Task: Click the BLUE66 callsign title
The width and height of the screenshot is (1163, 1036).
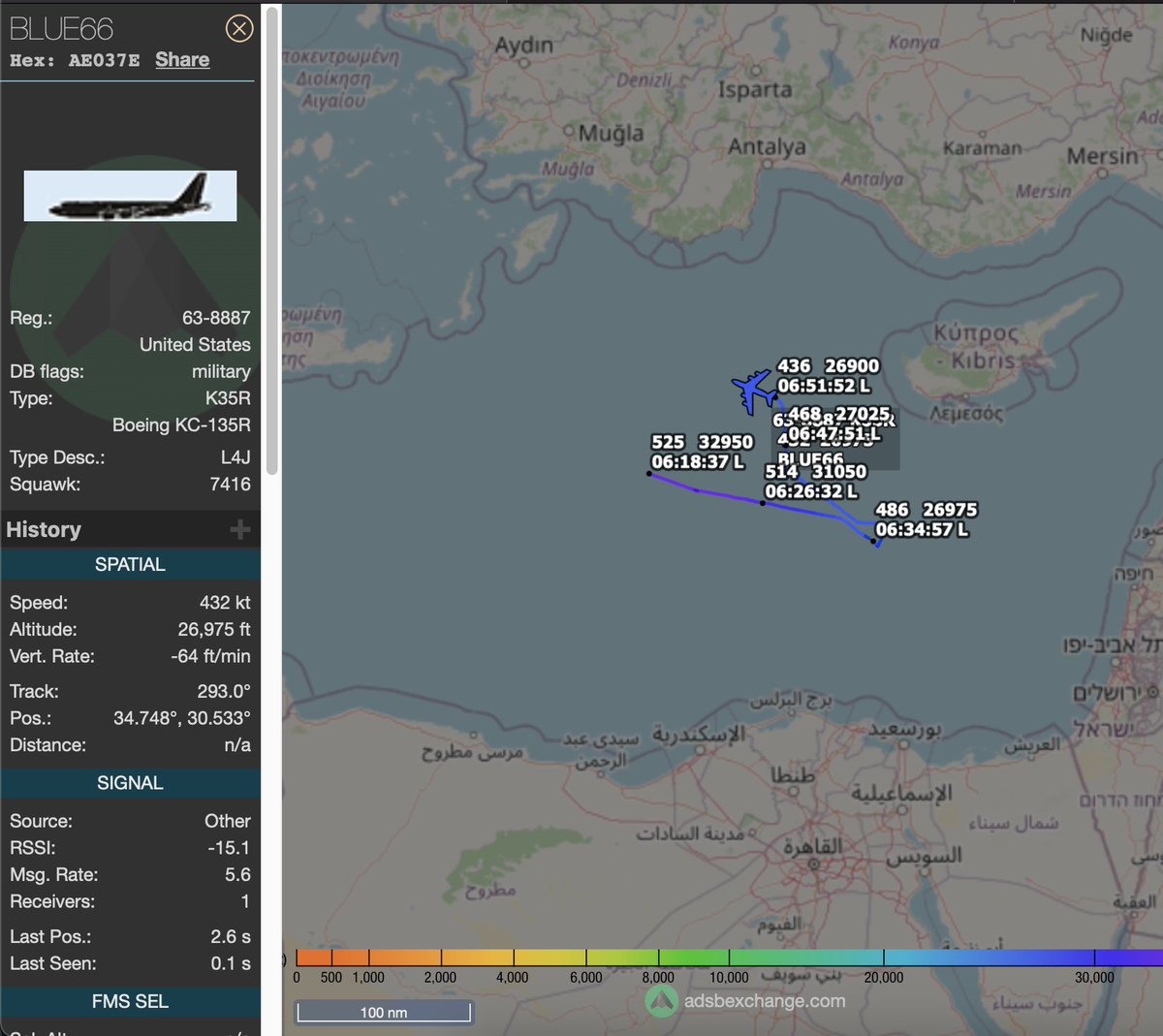Action: pos(61,29)
